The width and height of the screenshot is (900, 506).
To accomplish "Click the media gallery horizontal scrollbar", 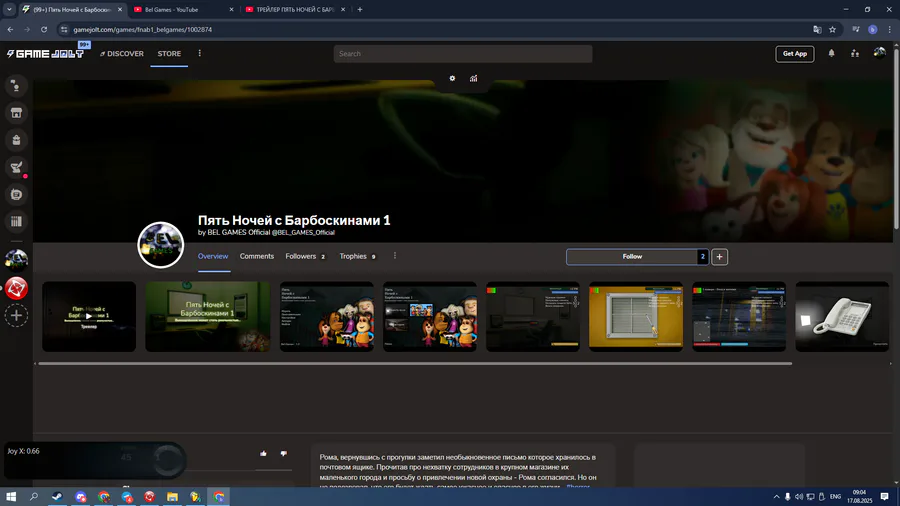I will click(415, 363).
